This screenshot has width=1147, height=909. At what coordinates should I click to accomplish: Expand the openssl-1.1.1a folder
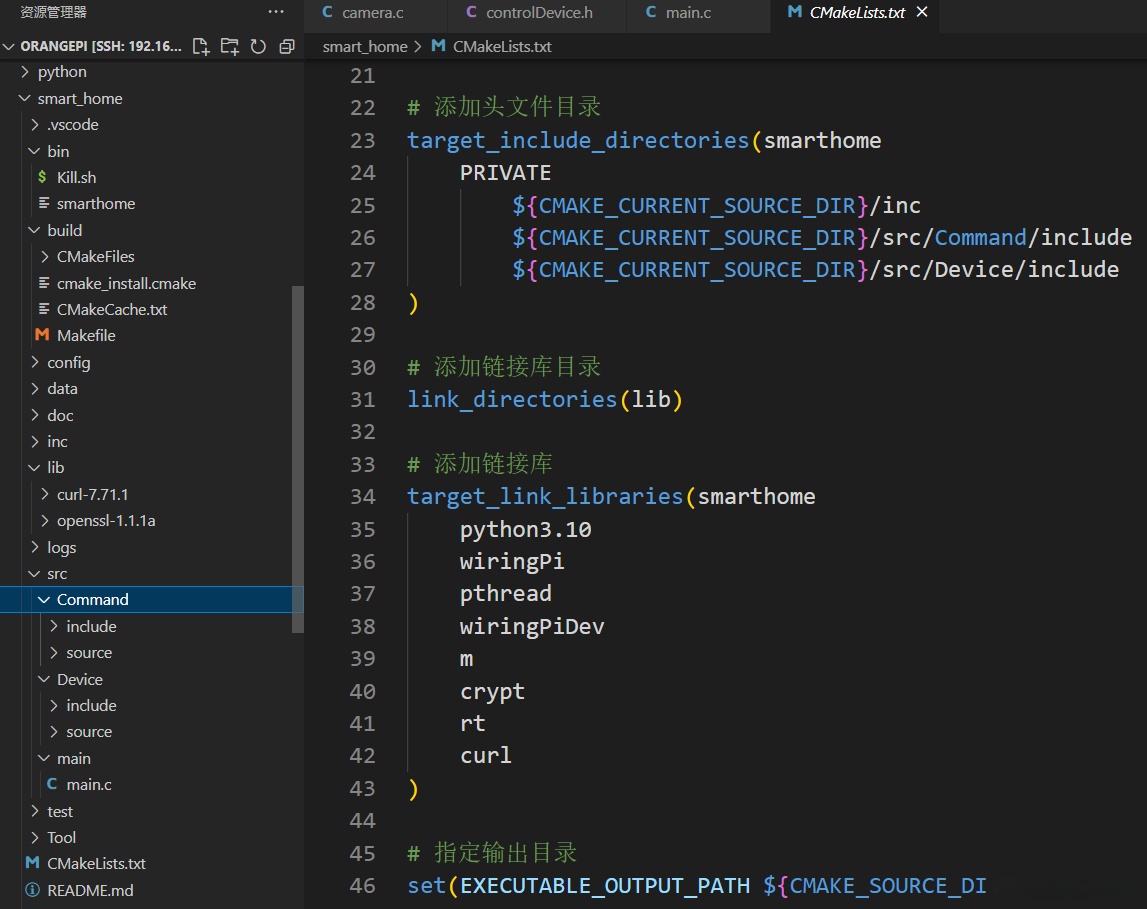click(x=106, y=521)
